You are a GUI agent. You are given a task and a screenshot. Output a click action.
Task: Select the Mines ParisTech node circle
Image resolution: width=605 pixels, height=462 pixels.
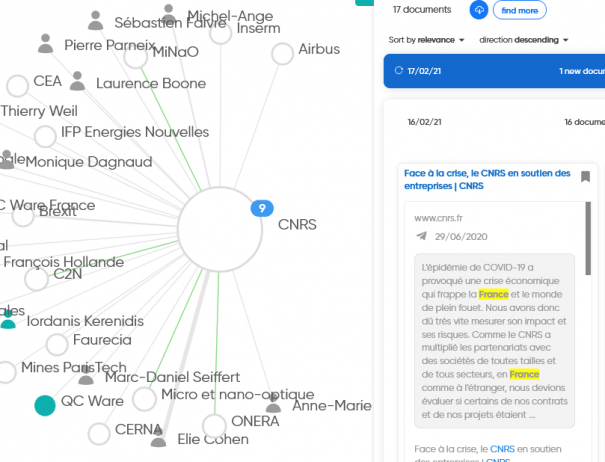(6, 372)
